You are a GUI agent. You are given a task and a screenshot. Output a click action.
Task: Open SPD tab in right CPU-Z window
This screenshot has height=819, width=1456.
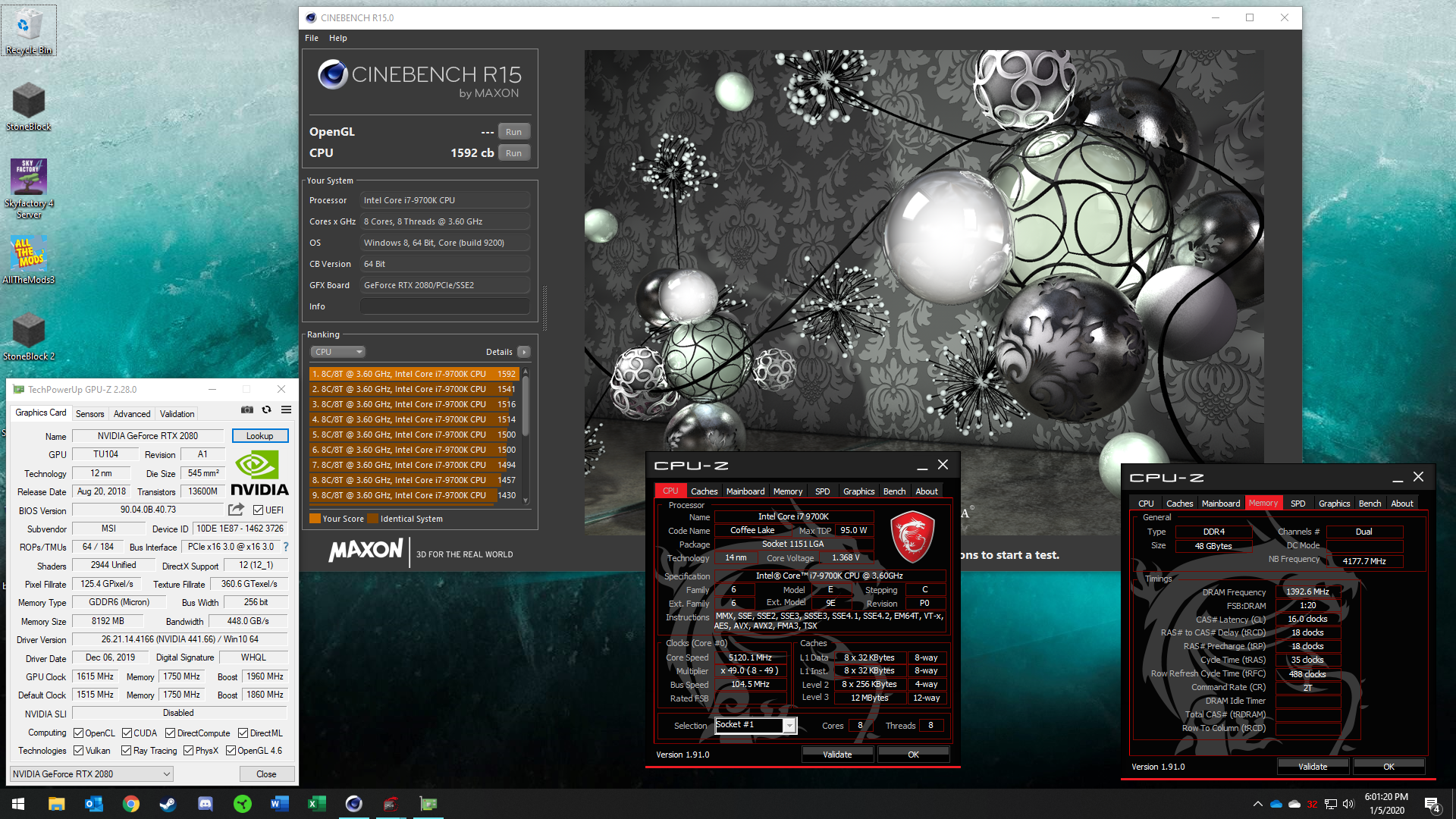1298,504
